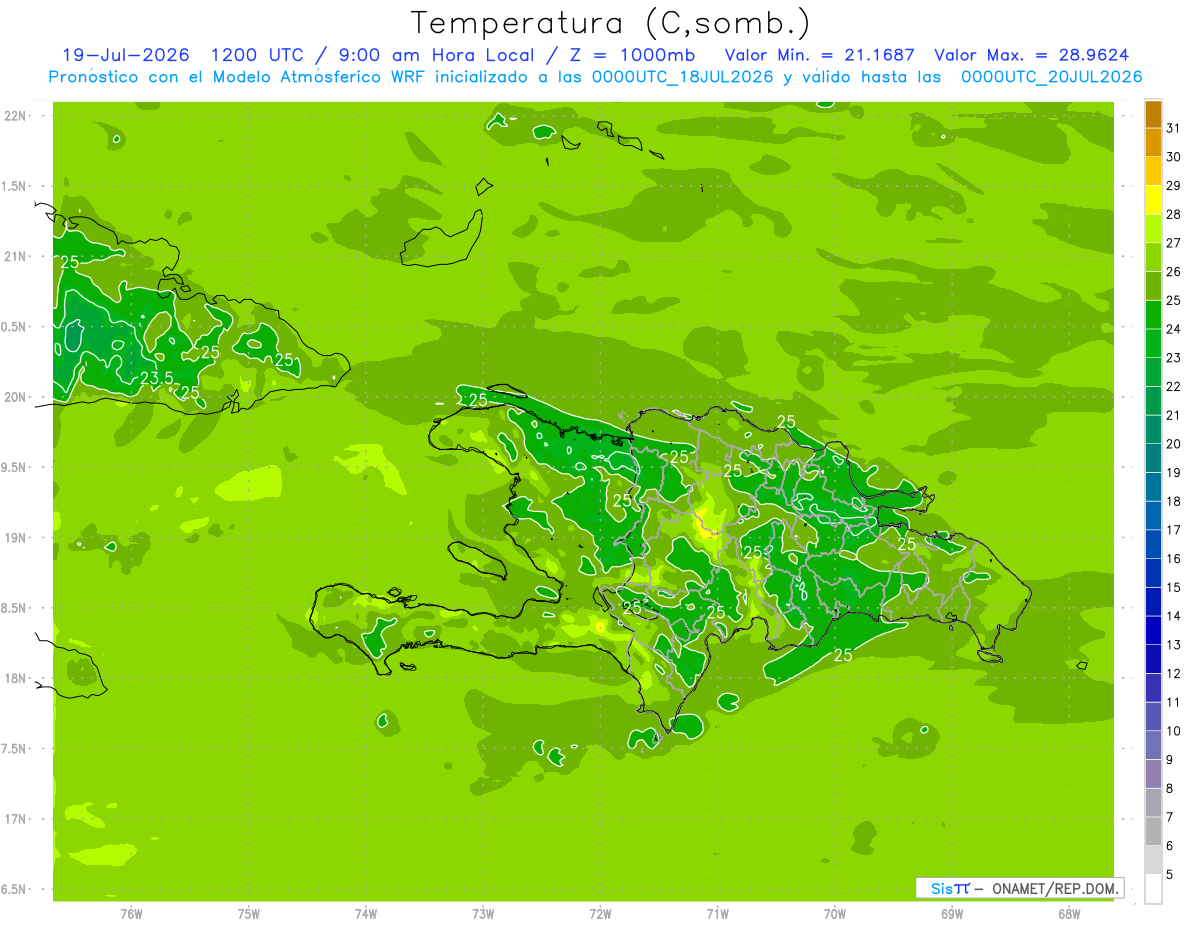Click 'Valor Max. = 28.9624' text
The image size is (1200, 927).
1032,55
